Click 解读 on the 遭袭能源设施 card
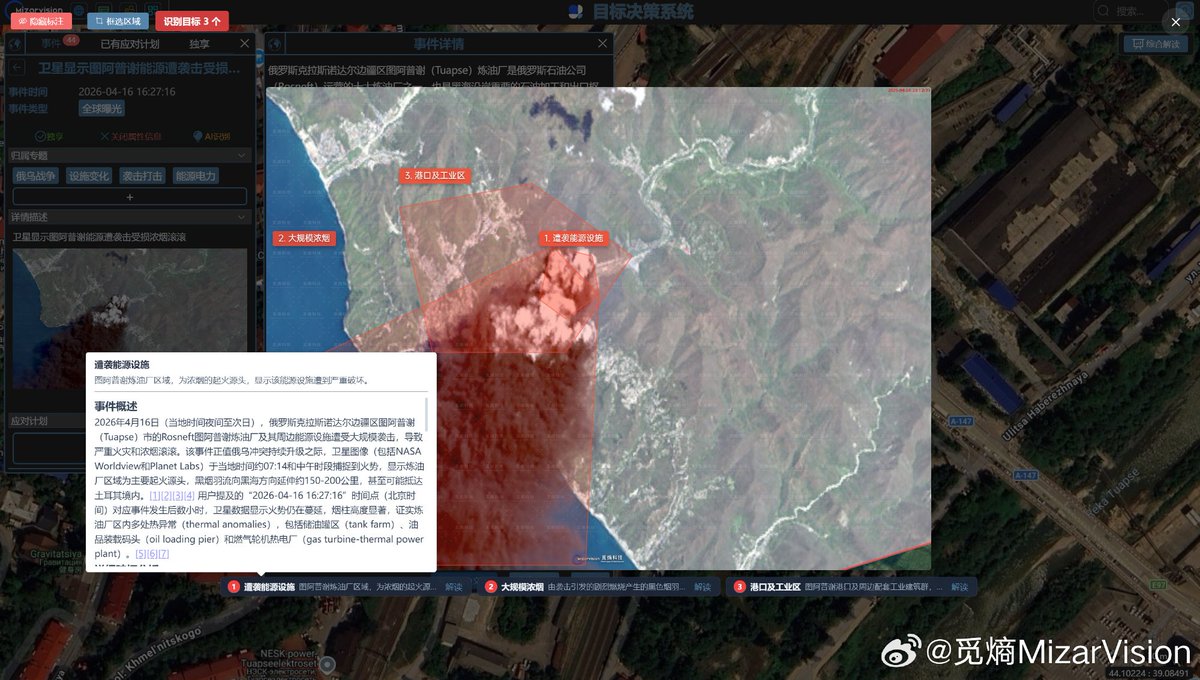Image resolution: width=1200 pixels, height=680 pixels. point(454,587)
